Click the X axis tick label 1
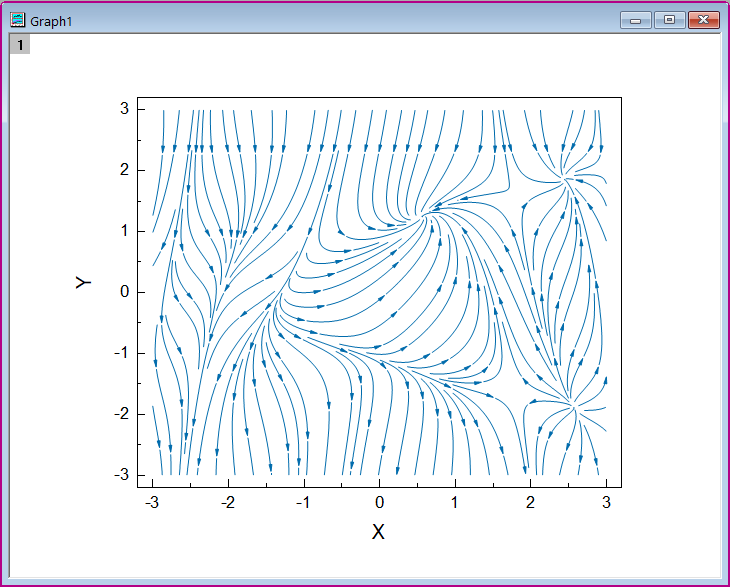730x587 pixels. (455, 503)
